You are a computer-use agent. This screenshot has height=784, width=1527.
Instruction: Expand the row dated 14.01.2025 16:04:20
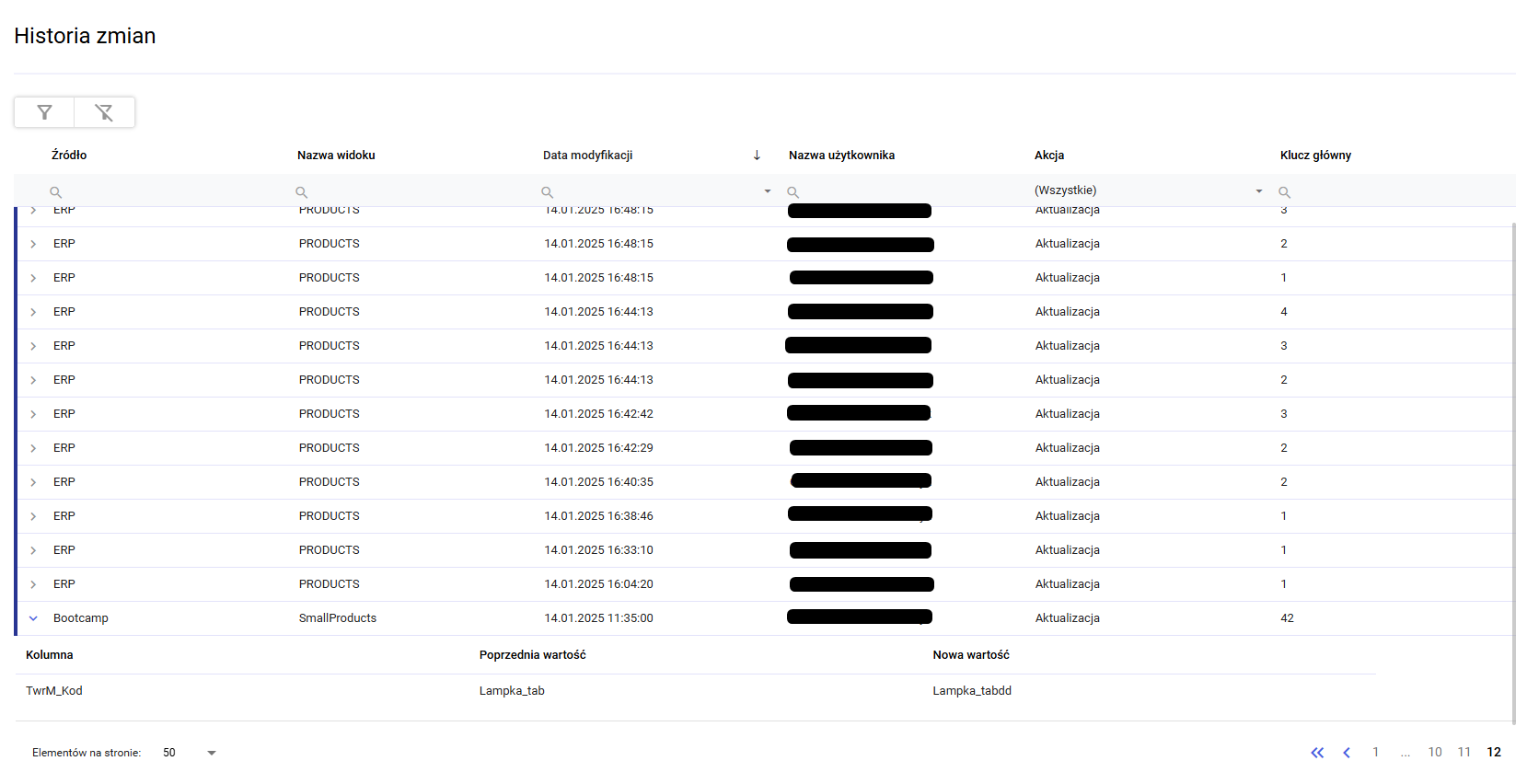click(x=33, y=584)
